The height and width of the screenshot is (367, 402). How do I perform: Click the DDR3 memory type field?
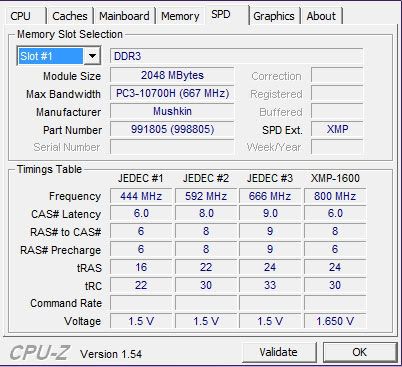236,56
